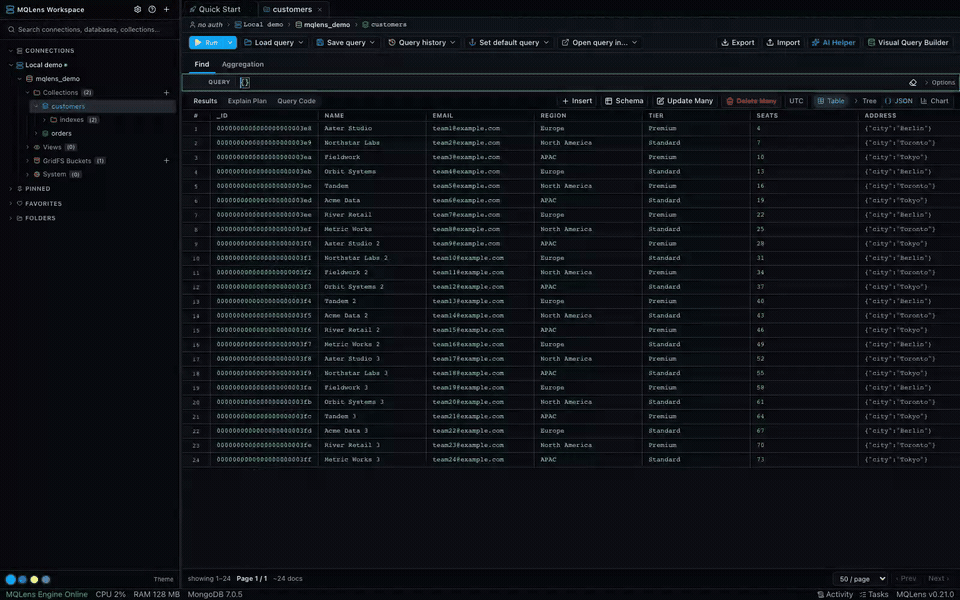This screenshot has width=960, height=600.
Task: Open the Schema view button
Action: coord(624,101)
